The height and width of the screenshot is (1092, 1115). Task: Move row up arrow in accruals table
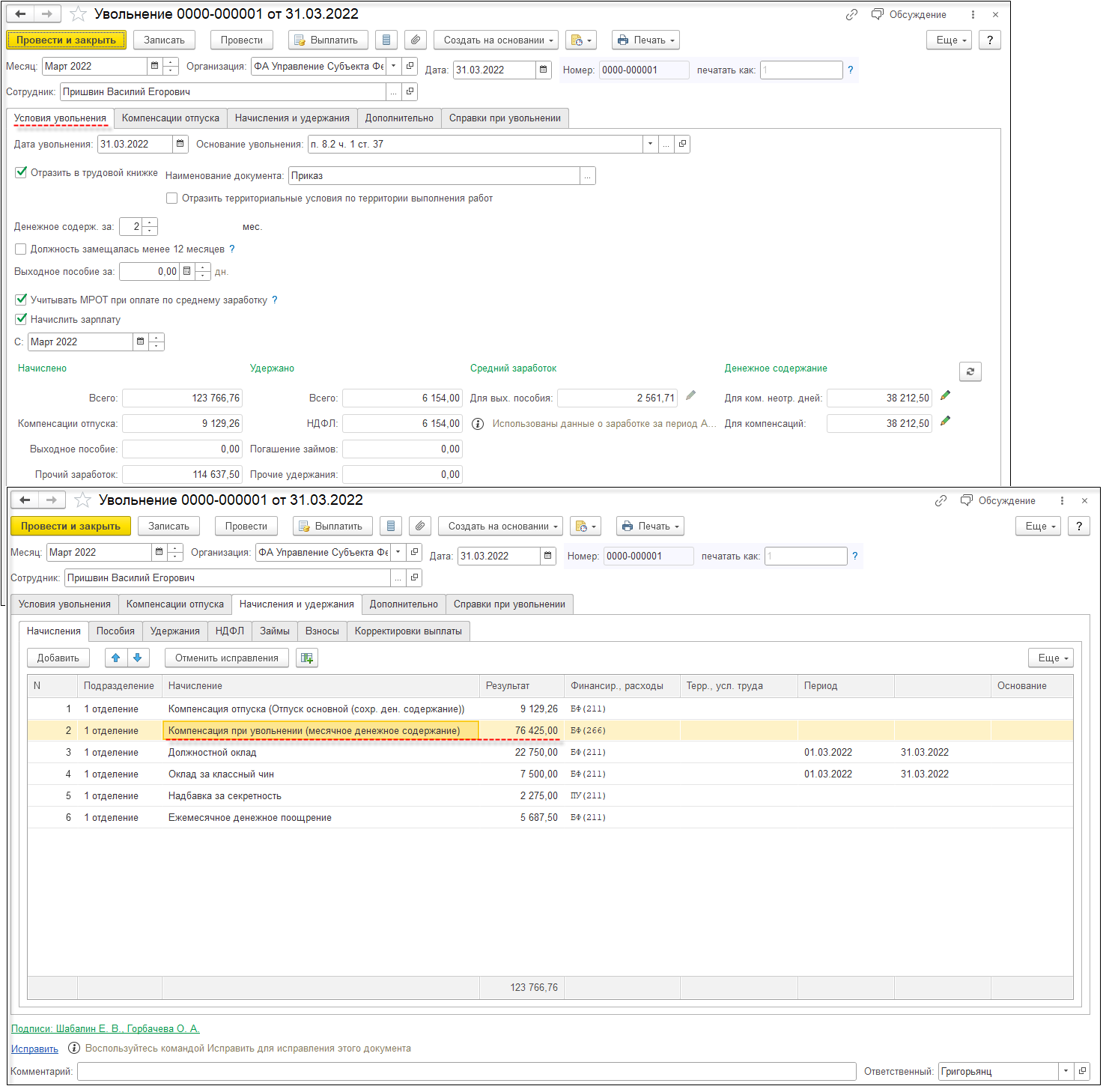click(x=116, y=658)
